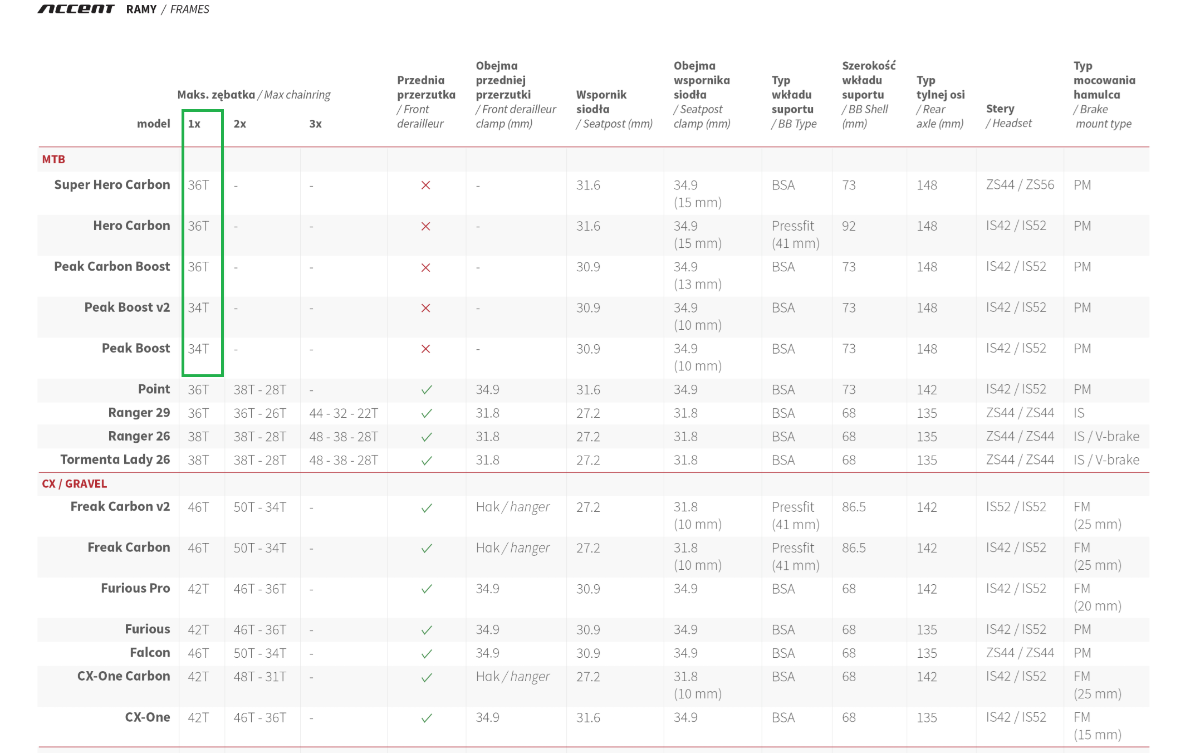Click the "Maks. zębatka / Max chainring" header
1200x753 pixels.
[254, 95]
